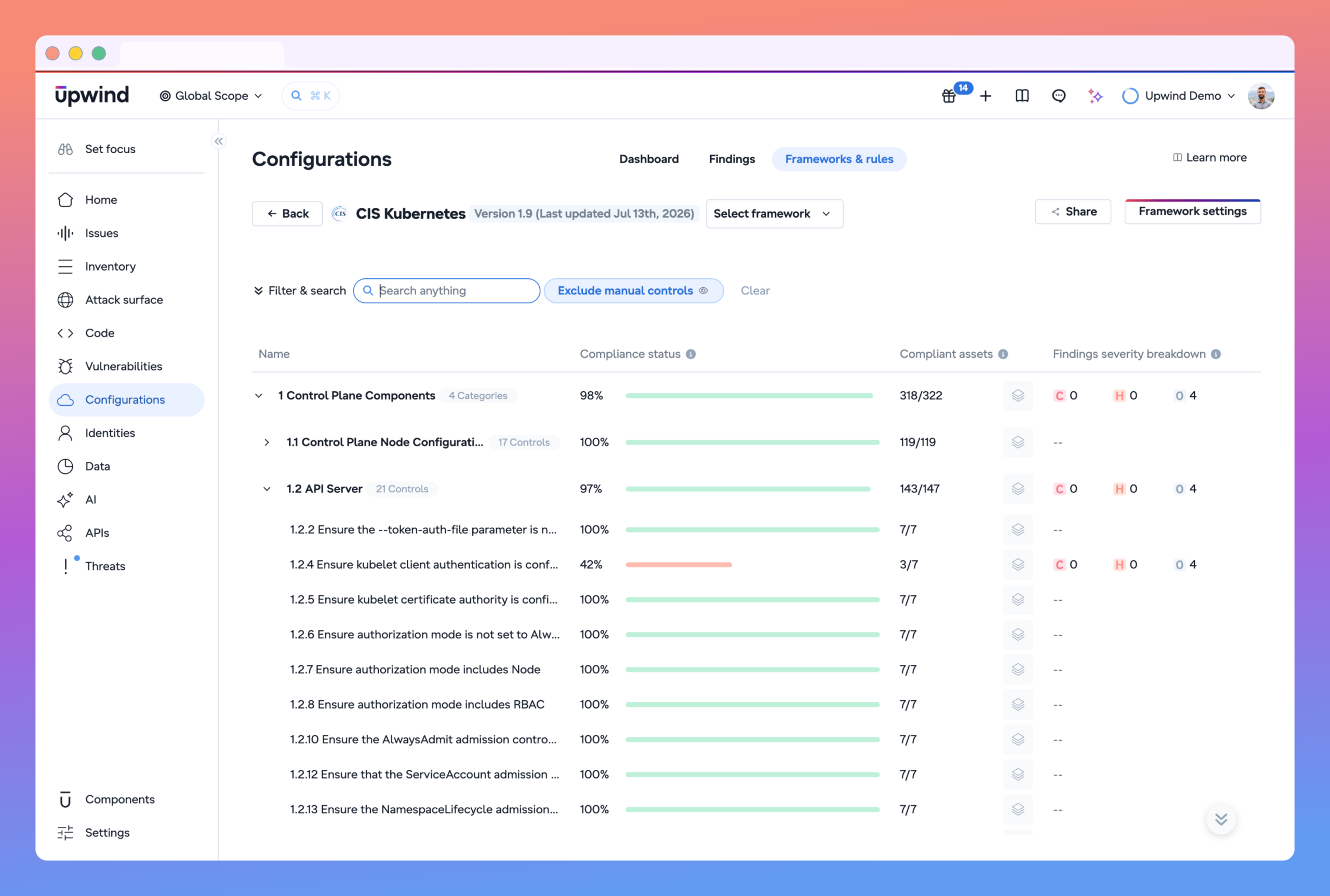1330x896 pixels.
Task: Open the Upwind Demo organization dropdown
Action: (x=1178, y=96)
